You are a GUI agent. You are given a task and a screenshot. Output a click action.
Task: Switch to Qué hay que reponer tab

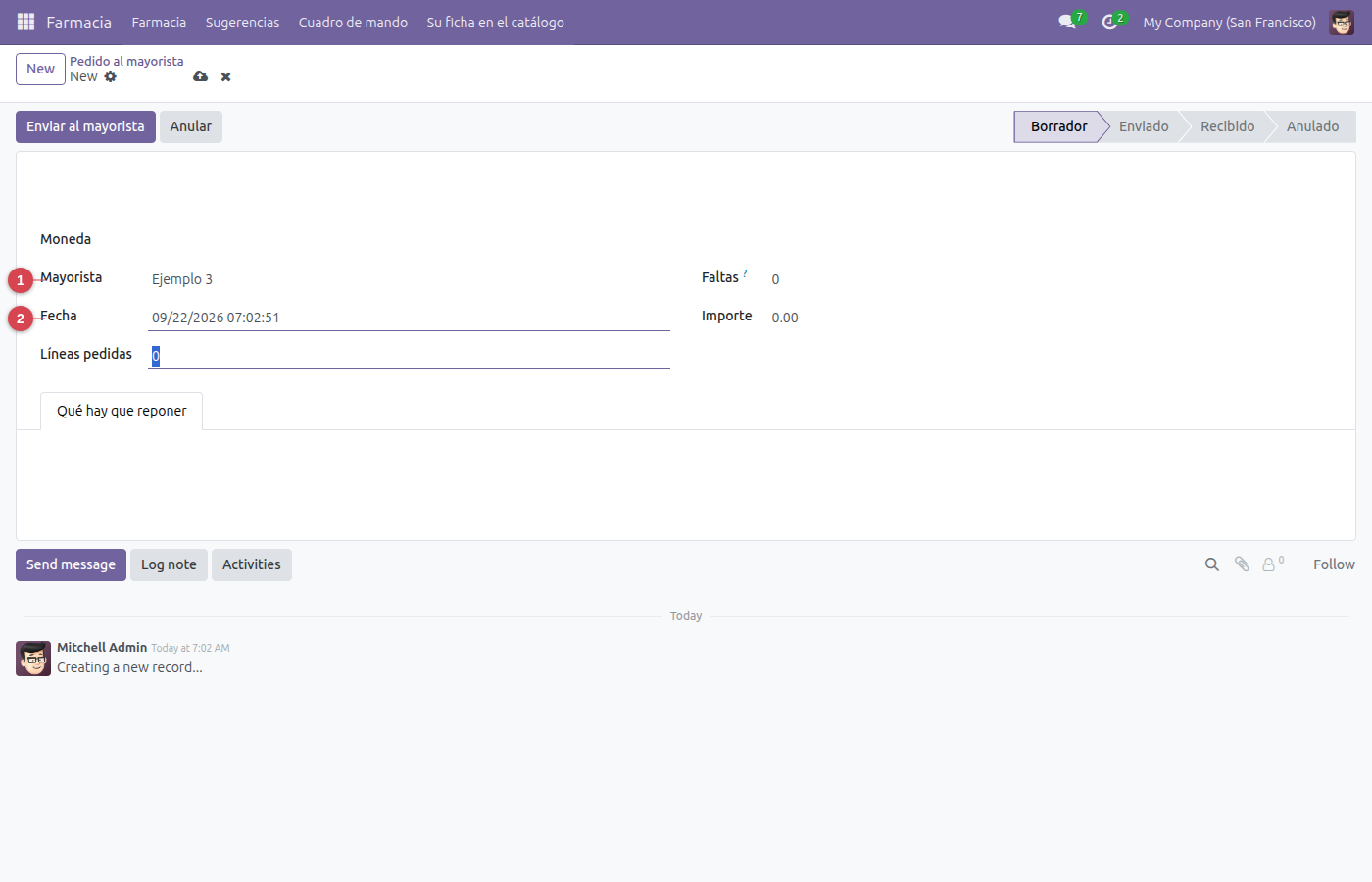coord(122,411)
